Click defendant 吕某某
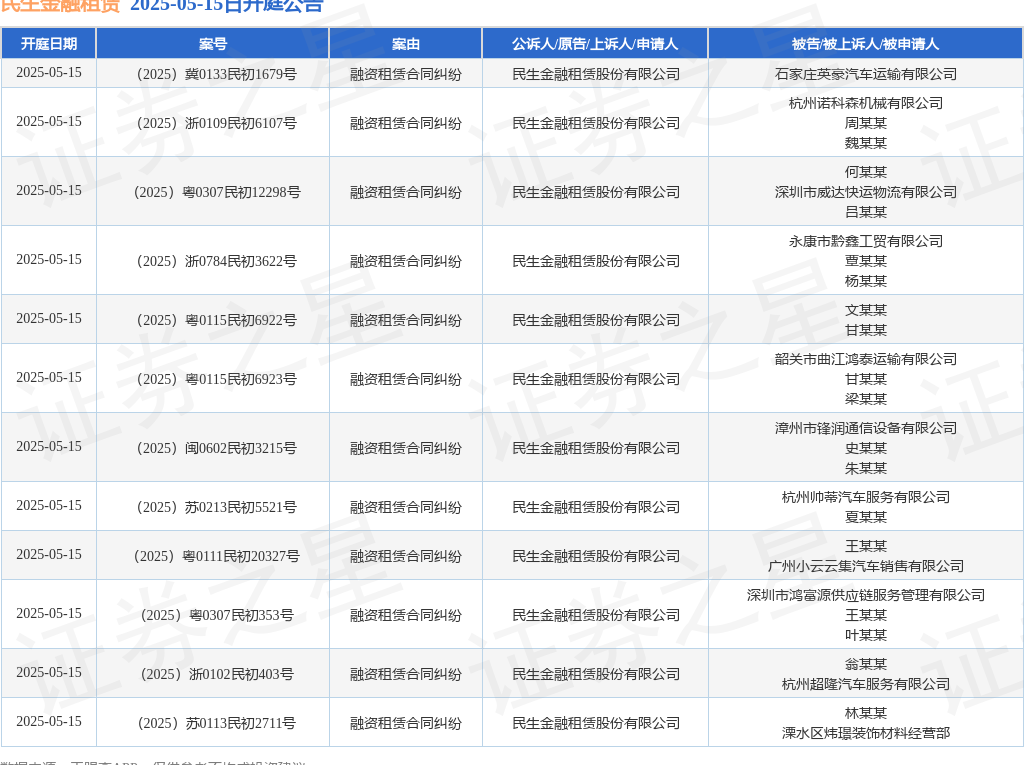This screenshot has width=1024, height=765. click(866, 212)
